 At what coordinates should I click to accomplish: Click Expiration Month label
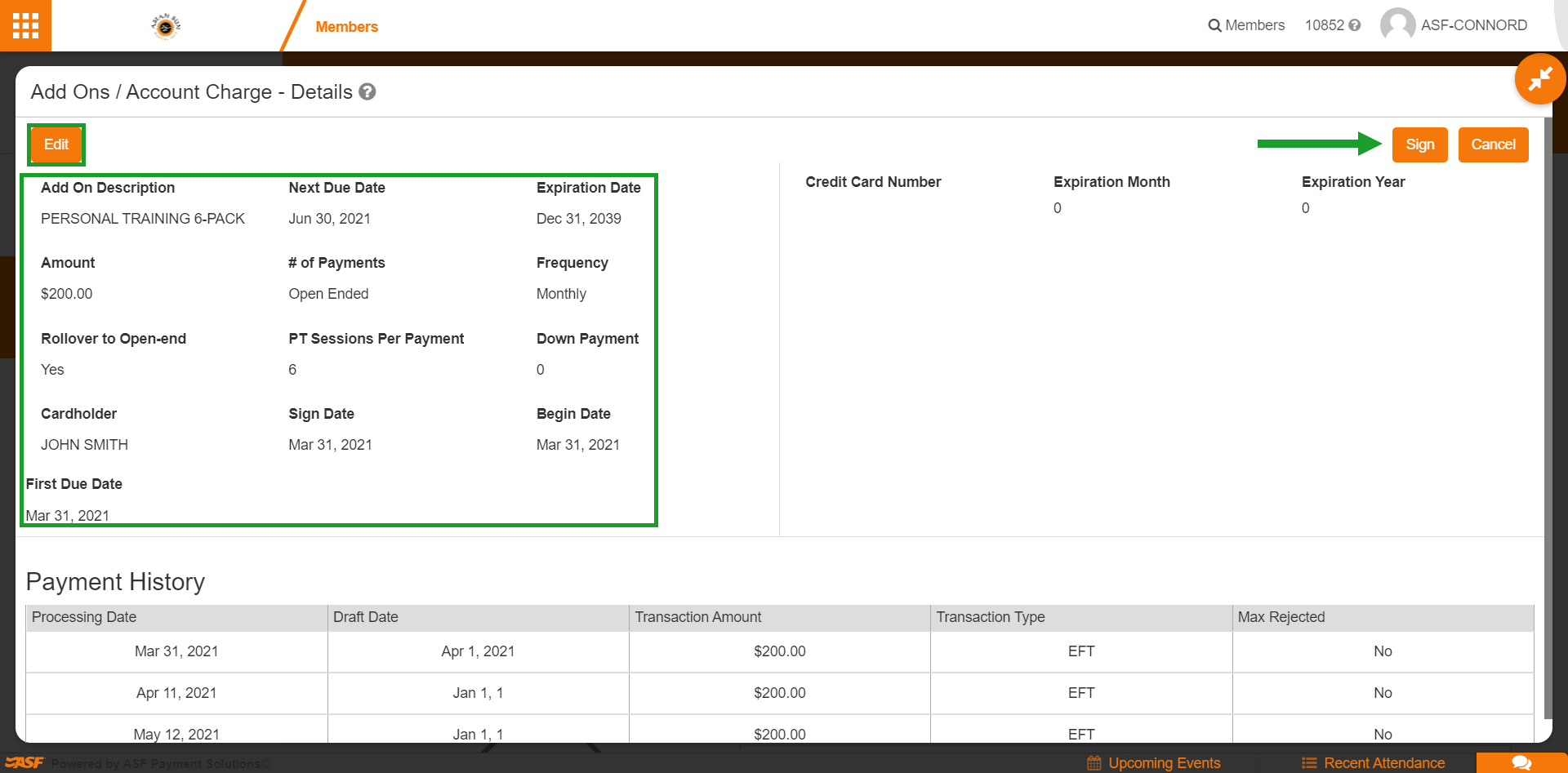[1111, 182]
